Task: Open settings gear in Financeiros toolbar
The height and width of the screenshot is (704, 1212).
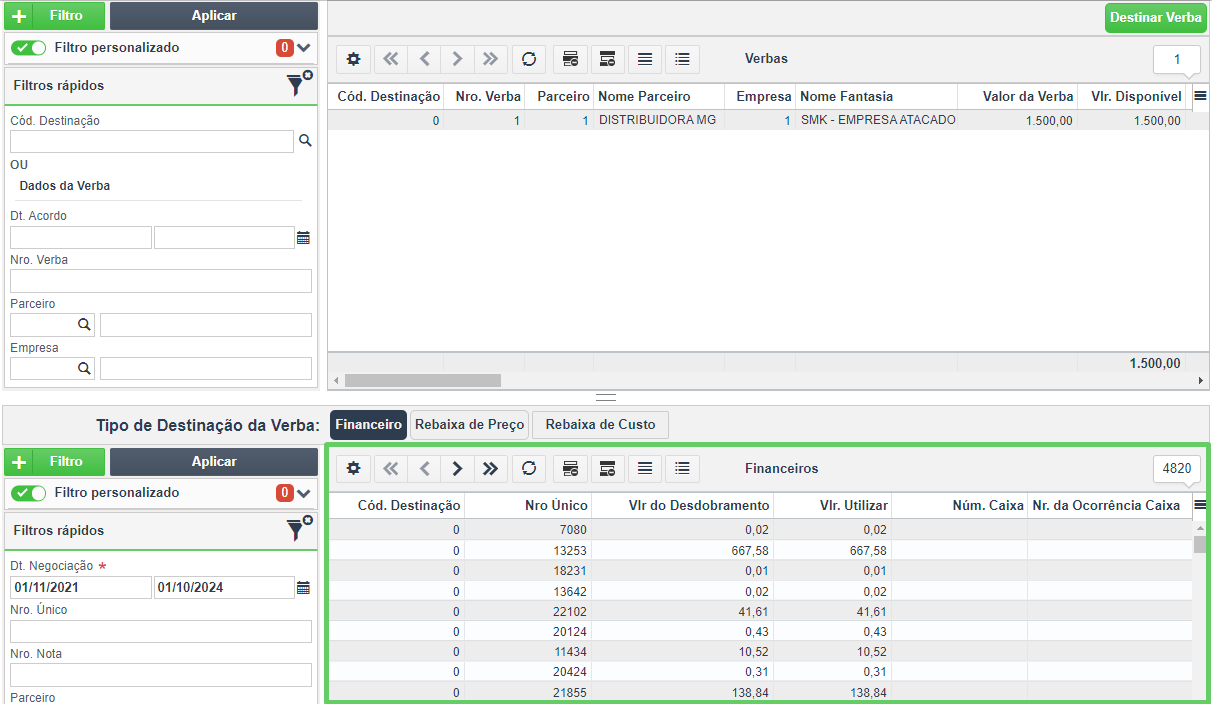Action: [x=353, y=468]
